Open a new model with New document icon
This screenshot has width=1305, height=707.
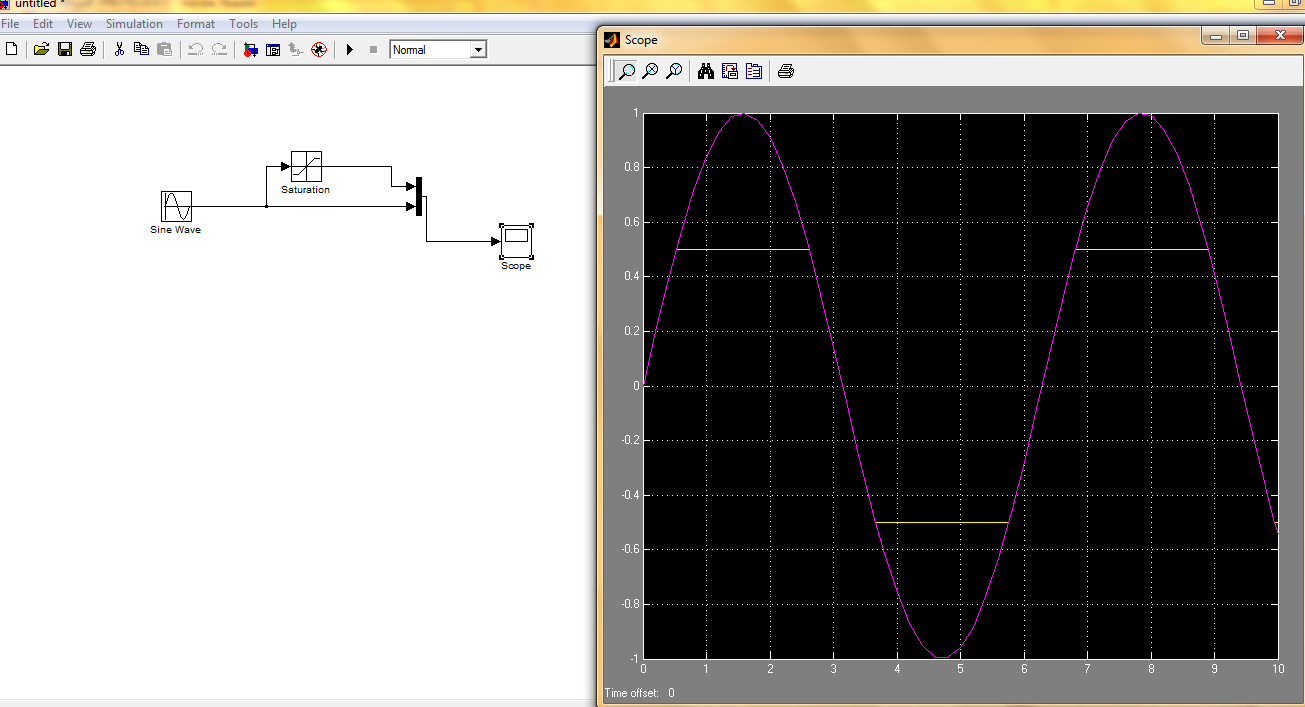tap(11, 48)
